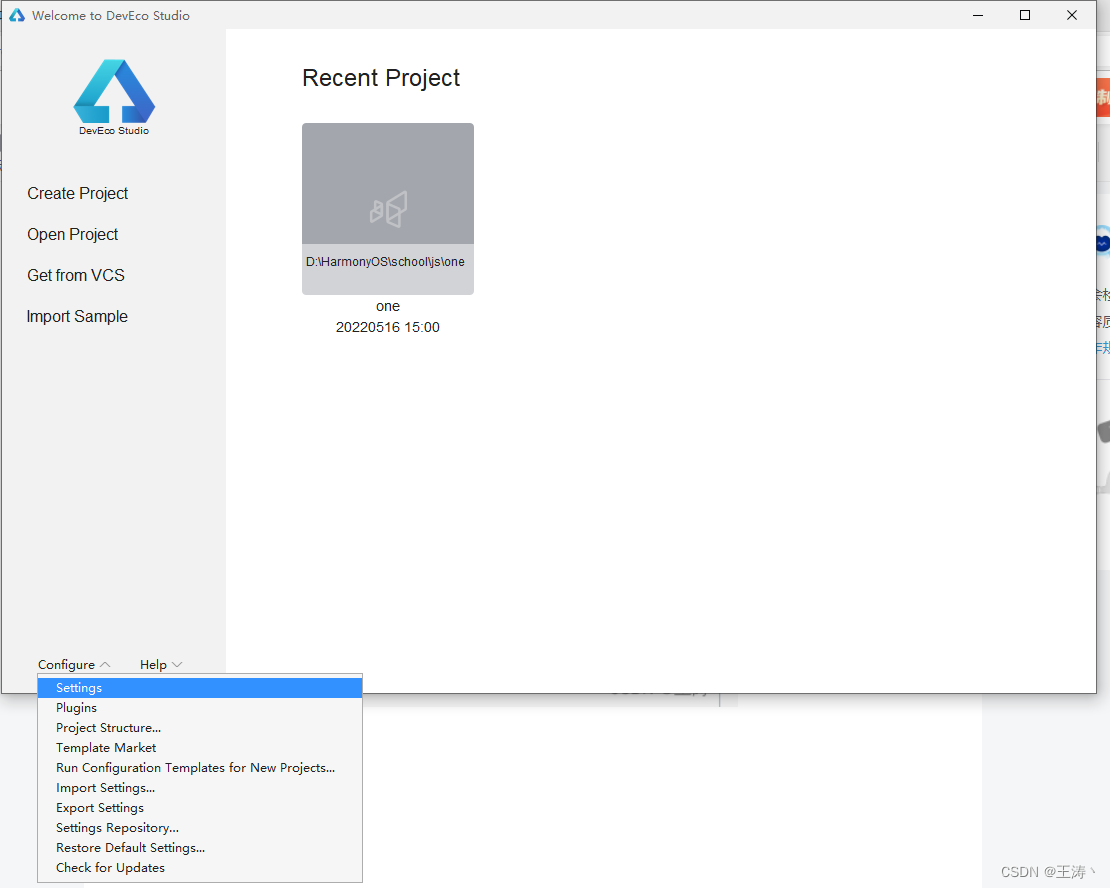1110x888 pixels.
Task: Maximize the DevEco Studio window
Action: (1024, 15)
